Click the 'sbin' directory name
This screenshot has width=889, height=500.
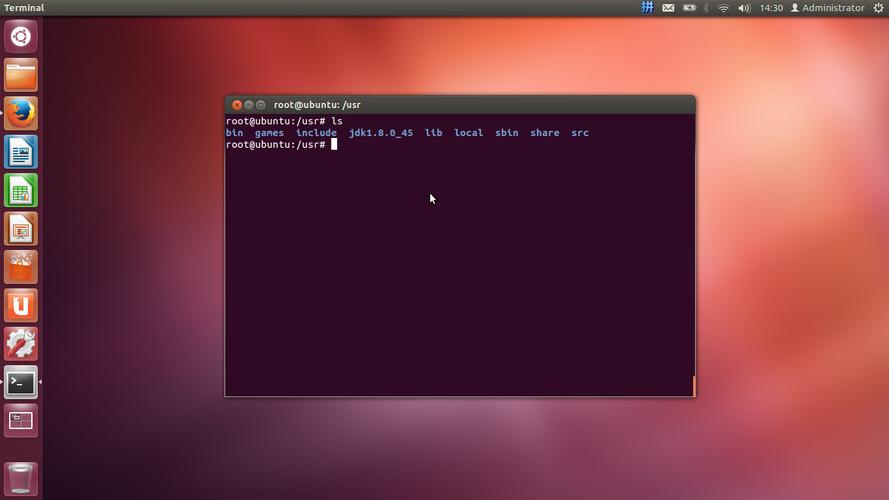tap(507, 133)
